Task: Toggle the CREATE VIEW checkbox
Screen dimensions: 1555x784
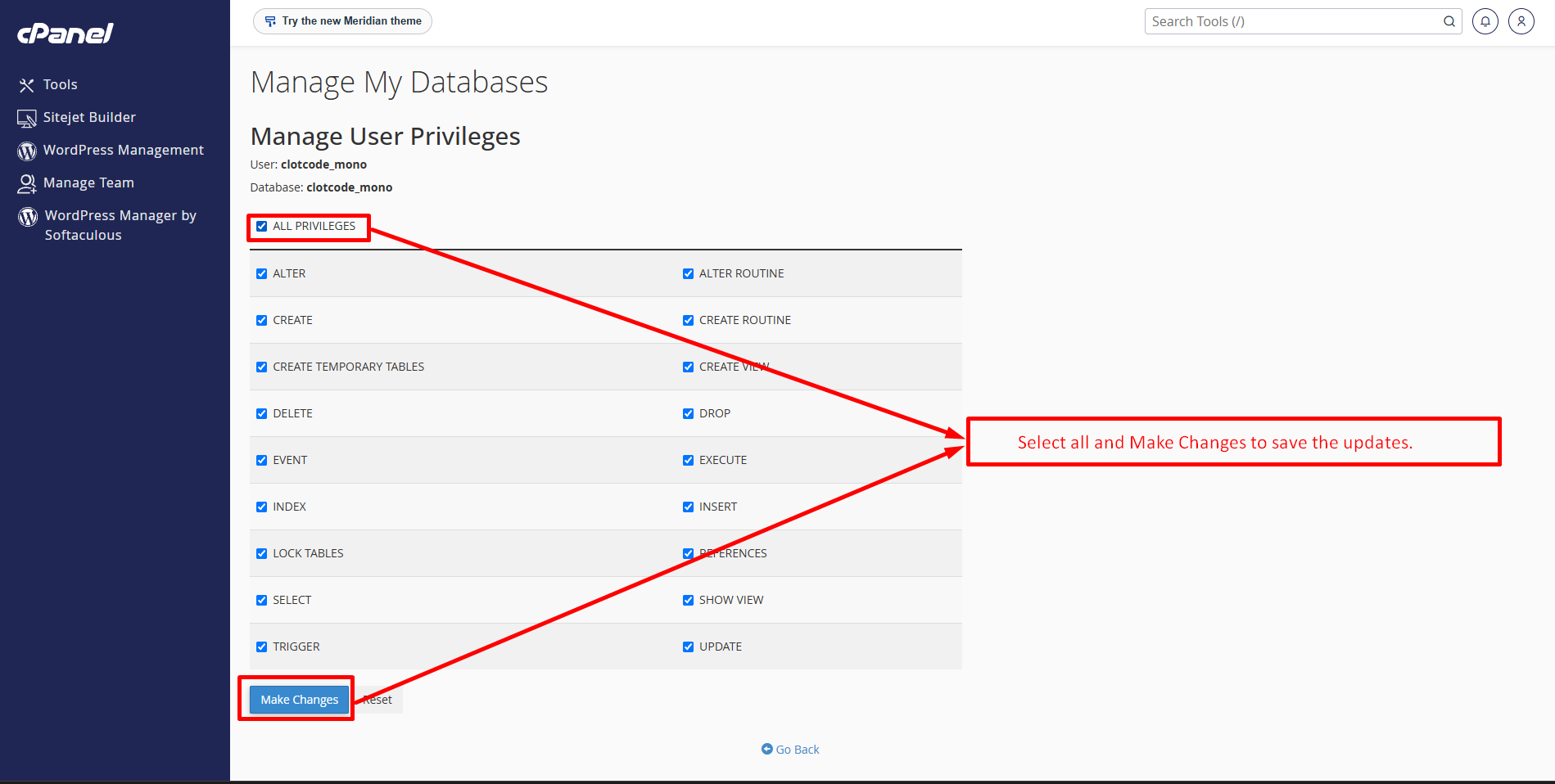Action: (x=689, y=367)
